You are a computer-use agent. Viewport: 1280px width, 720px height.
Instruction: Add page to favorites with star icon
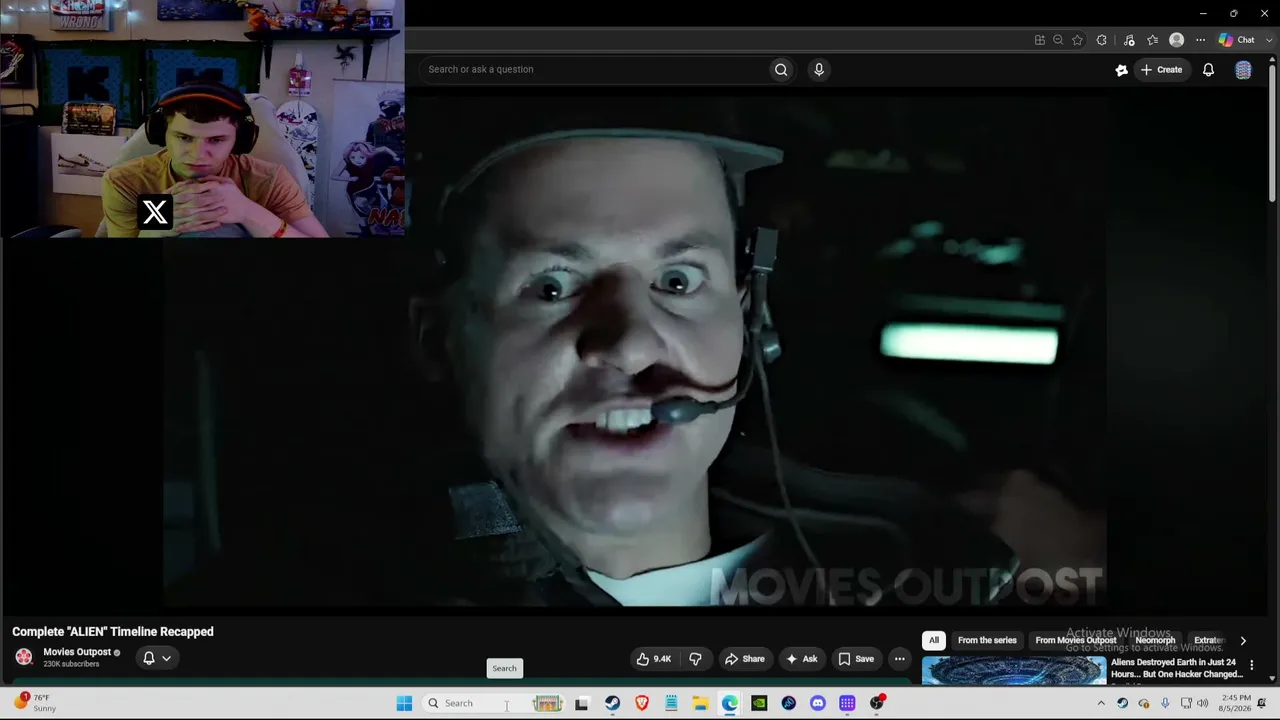pos(1077,40)
